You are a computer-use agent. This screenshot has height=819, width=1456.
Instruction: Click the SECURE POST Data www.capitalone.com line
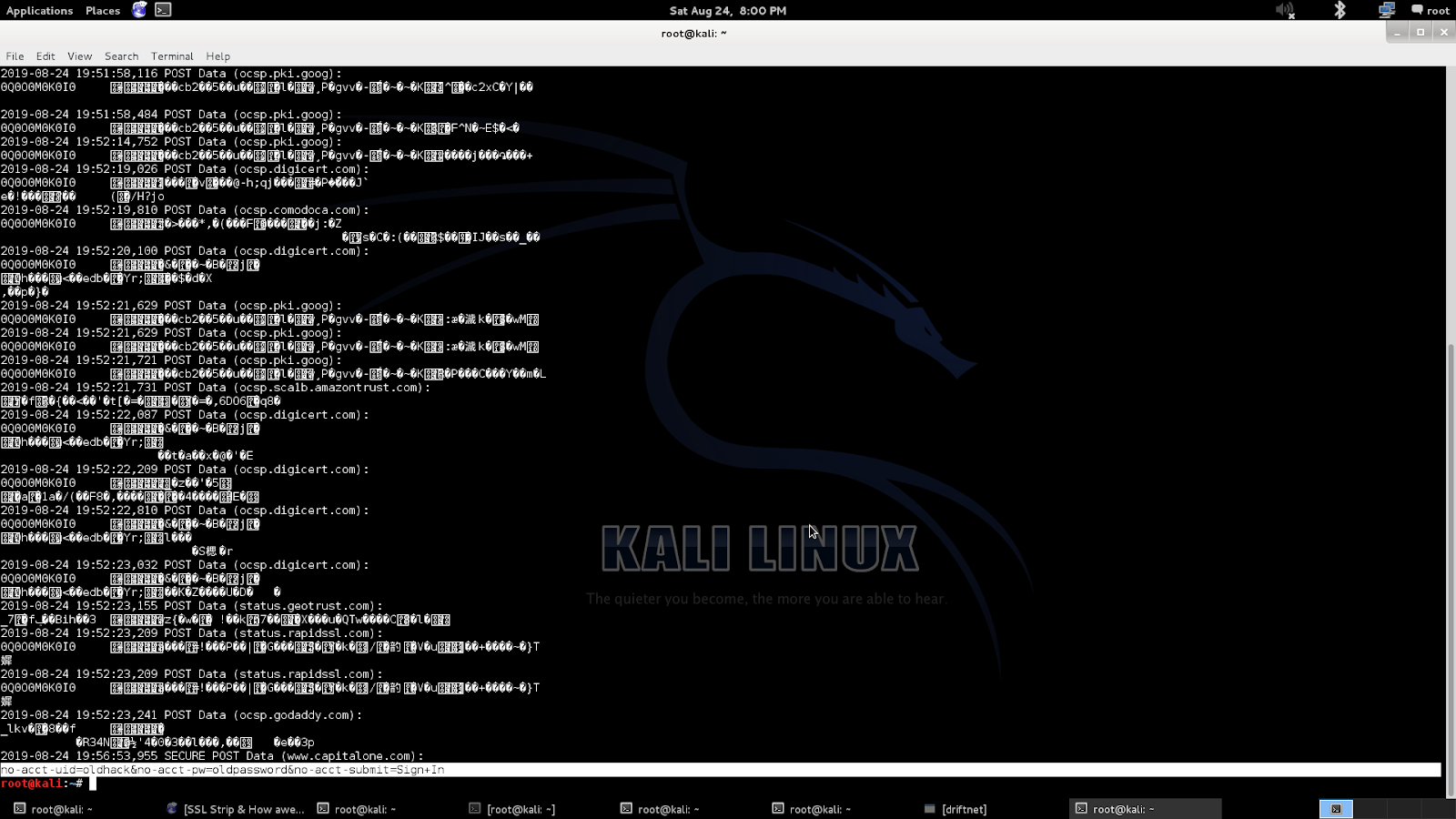(212, 756)
